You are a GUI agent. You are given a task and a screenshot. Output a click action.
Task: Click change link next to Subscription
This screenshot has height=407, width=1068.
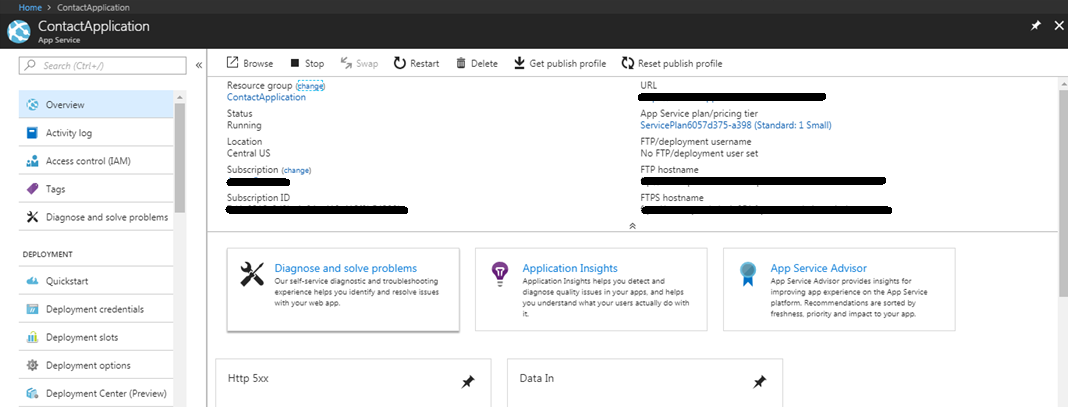296,170
